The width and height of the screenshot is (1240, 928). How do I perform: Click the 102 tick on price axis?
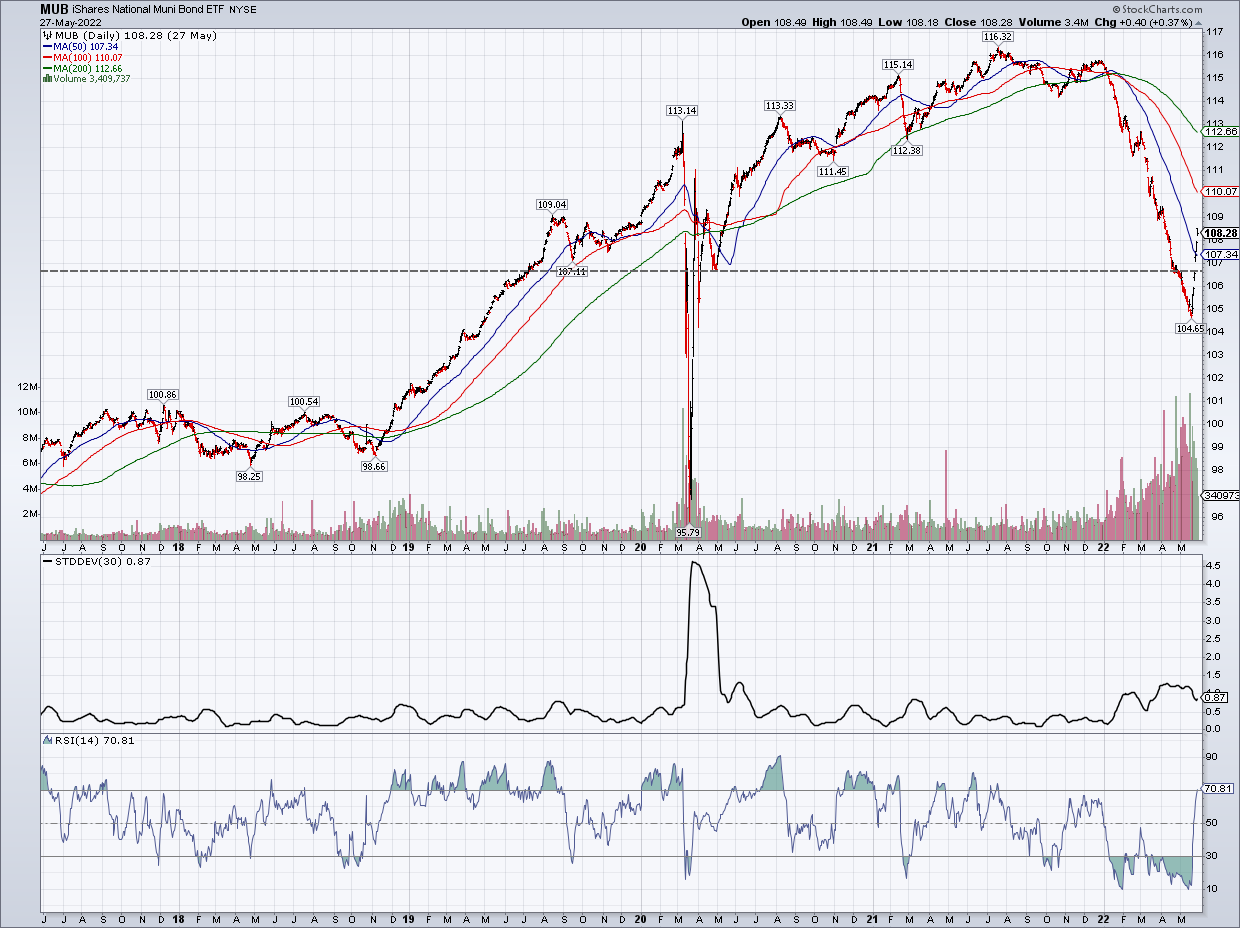coord(1215,378)
